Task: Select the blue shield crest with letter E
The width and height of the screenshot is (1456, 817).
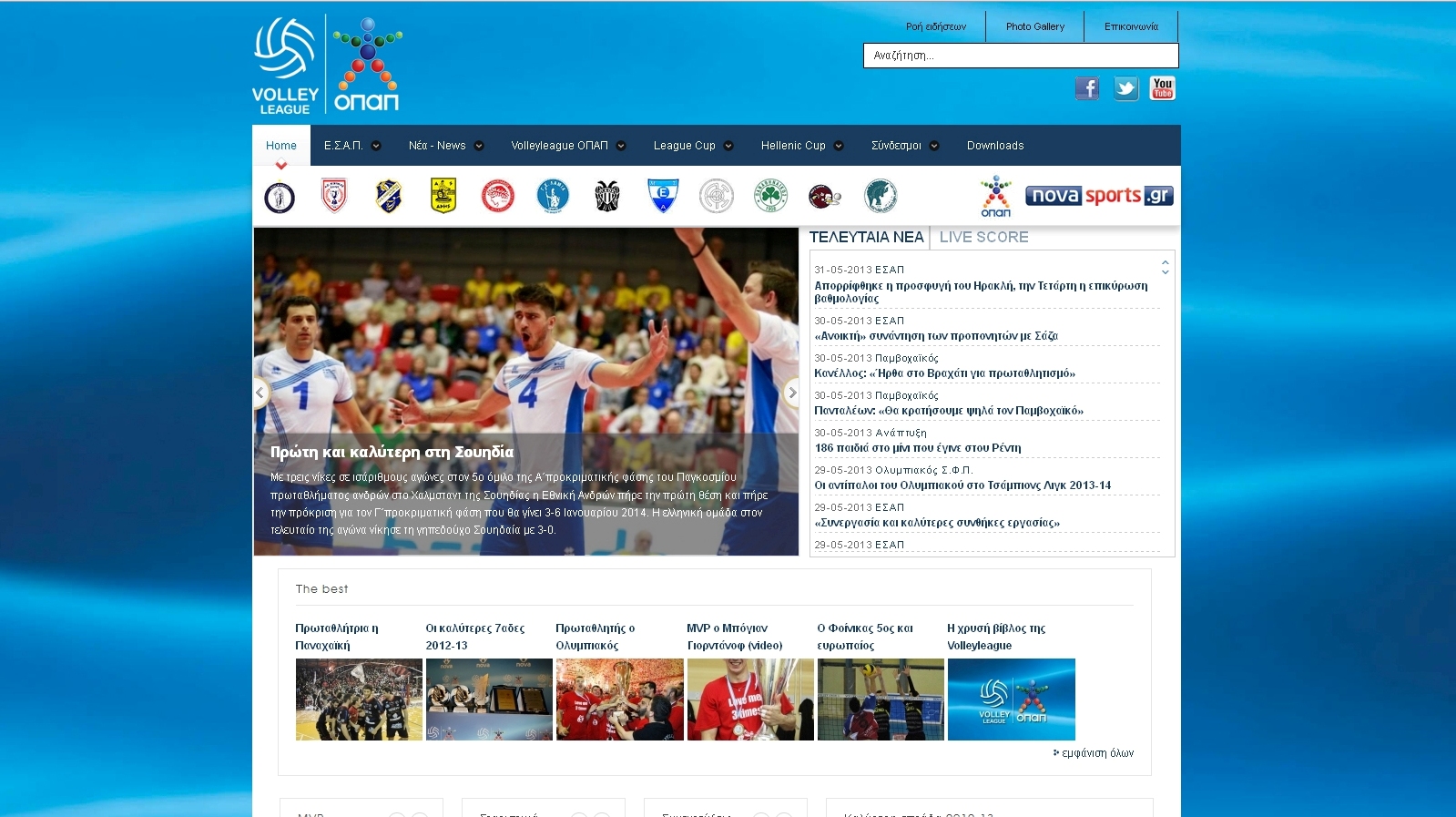Action: (x=663, y=196)
